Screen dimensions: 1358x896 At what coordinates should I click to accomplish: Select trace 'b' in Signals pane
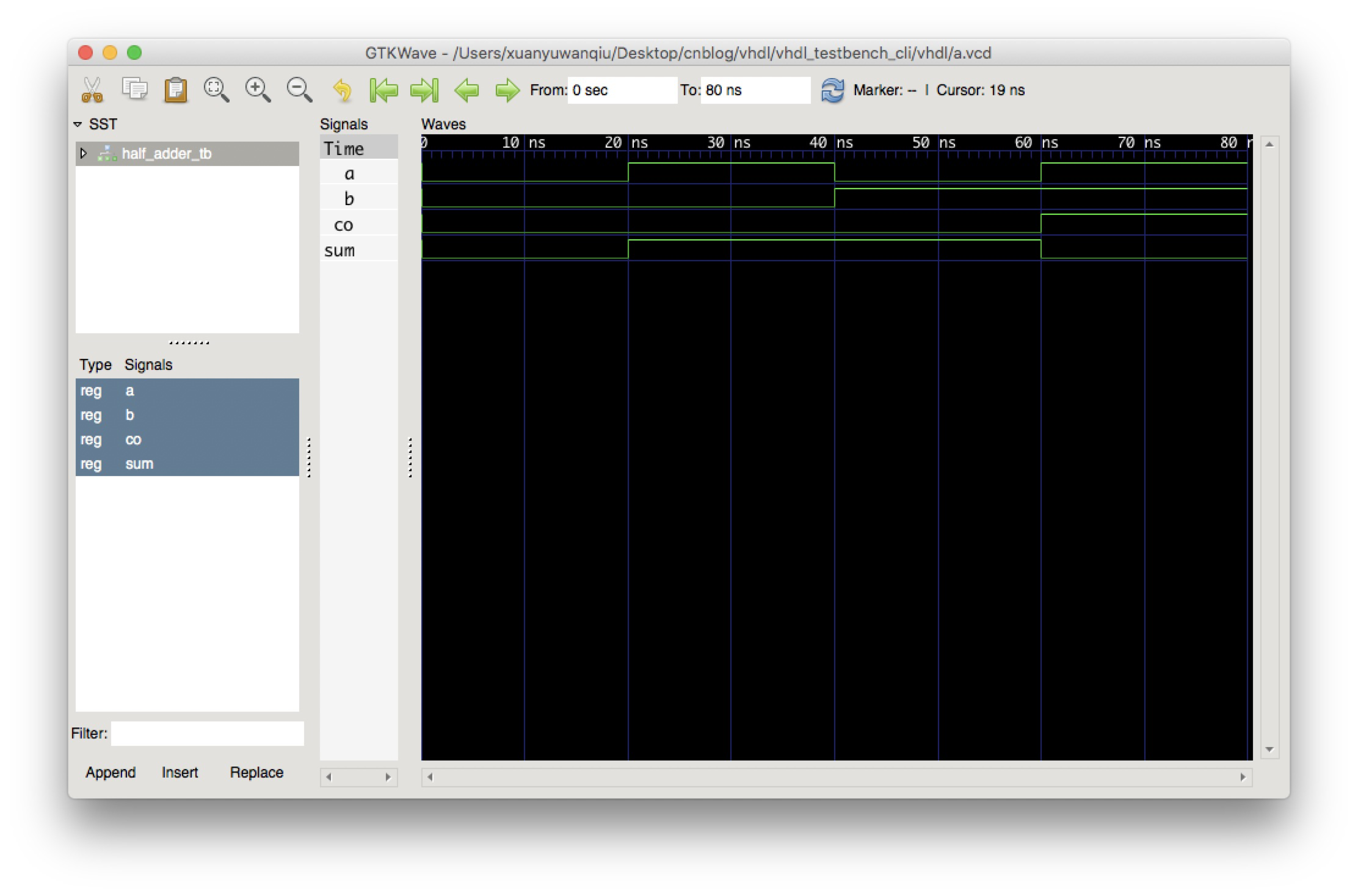pyautogui.click(x=358, y=198)
